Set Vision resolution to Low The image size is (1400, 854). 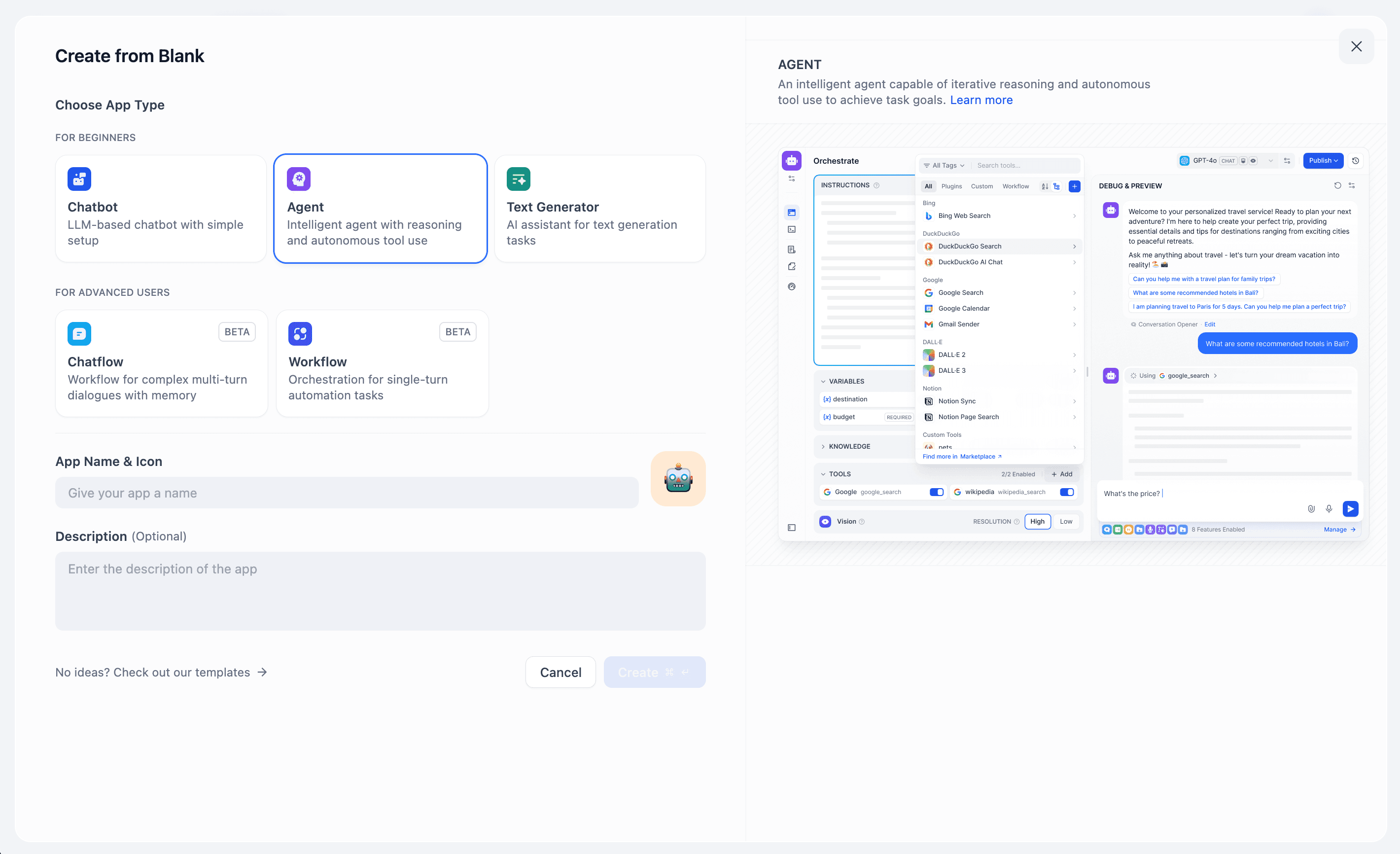[1066, 521]
